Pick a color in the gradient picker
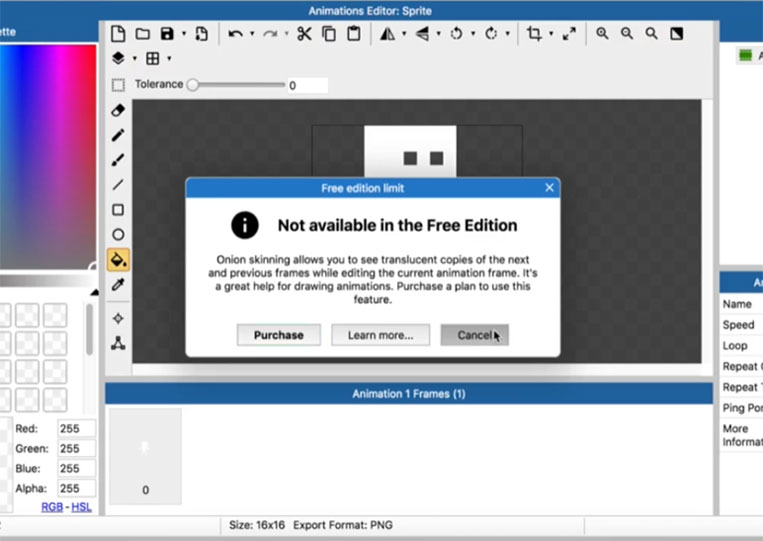The height and width of the screenshot is (541, 763). (x=48, y=157)
